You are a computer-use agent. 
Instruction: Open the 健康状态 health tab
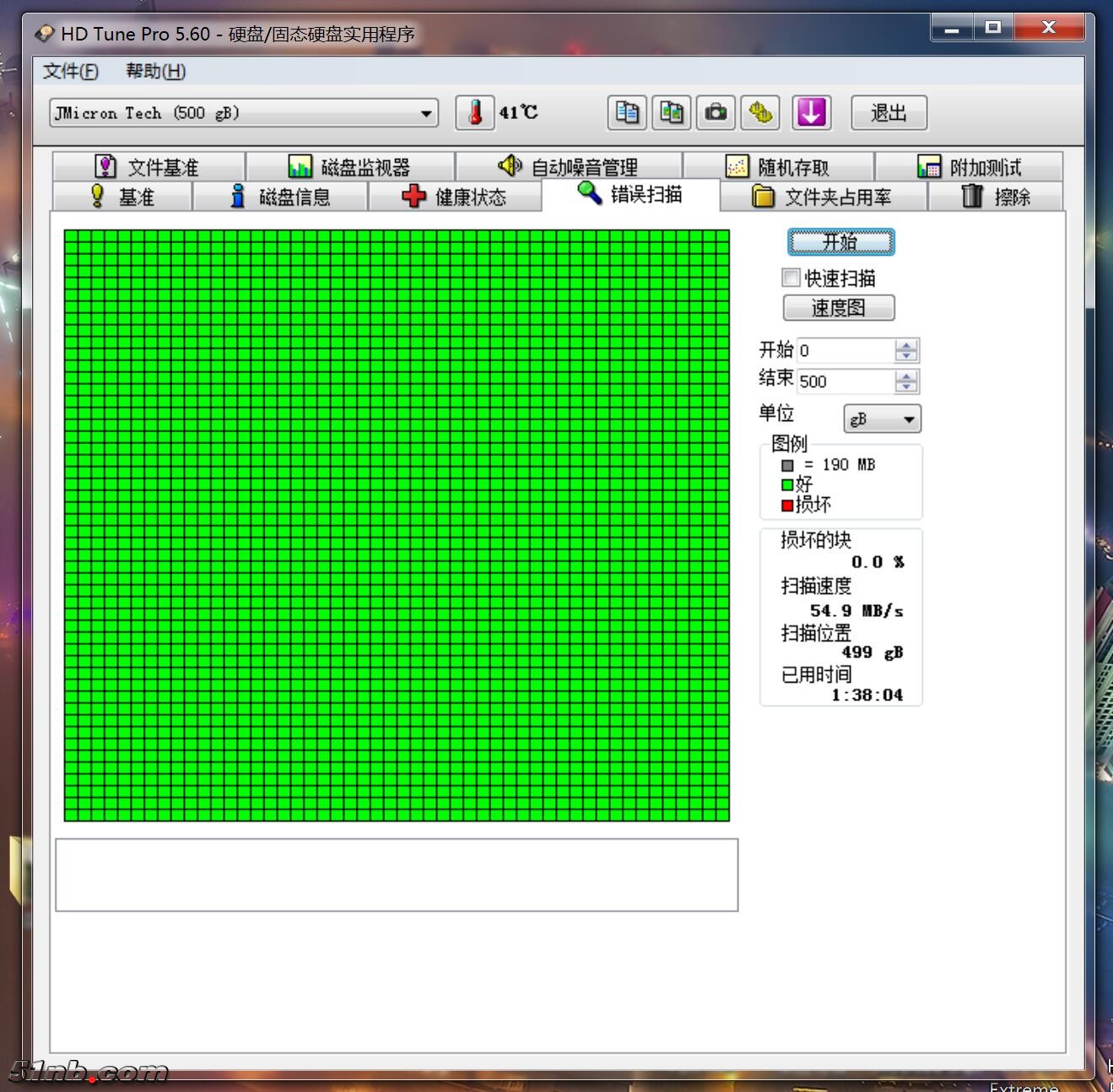coord(455,197)
